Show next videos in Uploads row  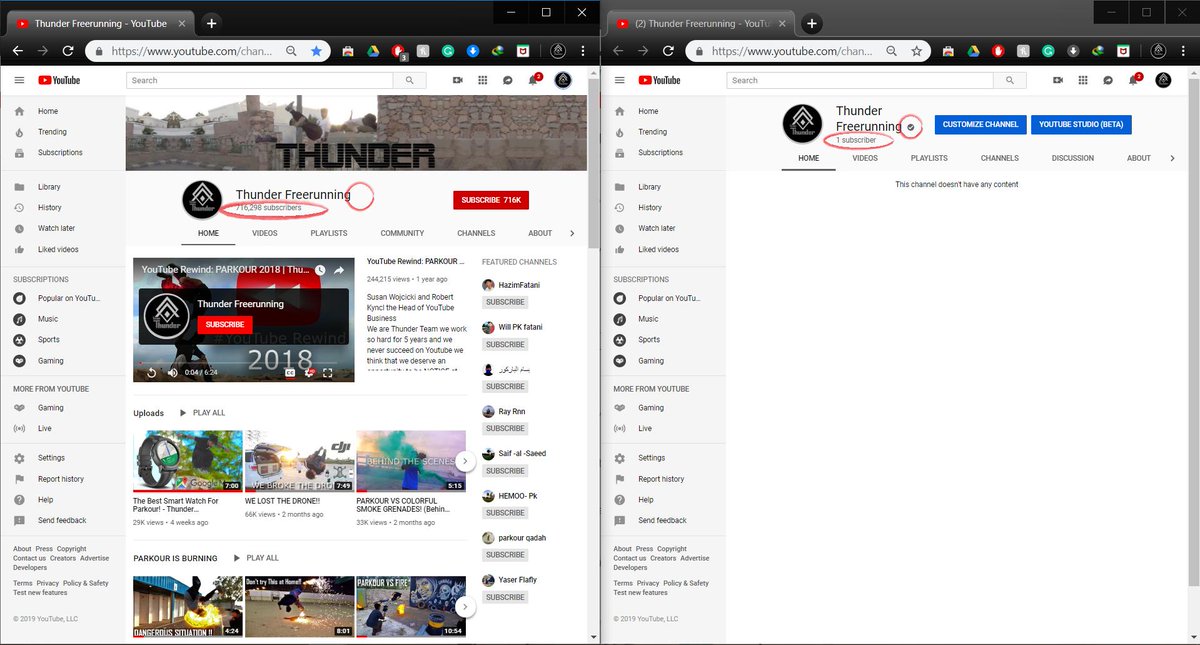465,462
